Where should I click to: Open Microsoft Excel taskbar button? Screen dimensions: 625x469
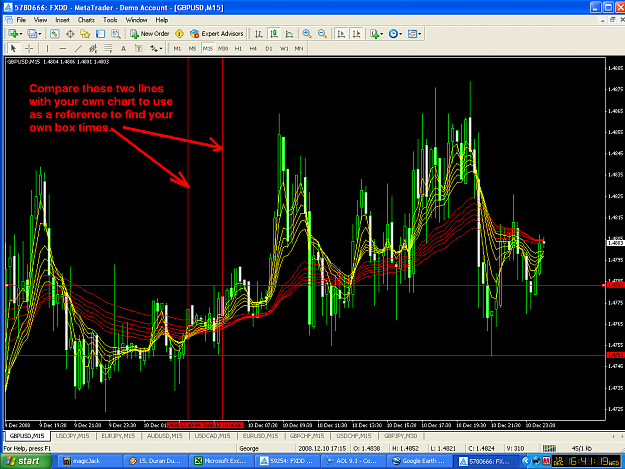point(221,461)
